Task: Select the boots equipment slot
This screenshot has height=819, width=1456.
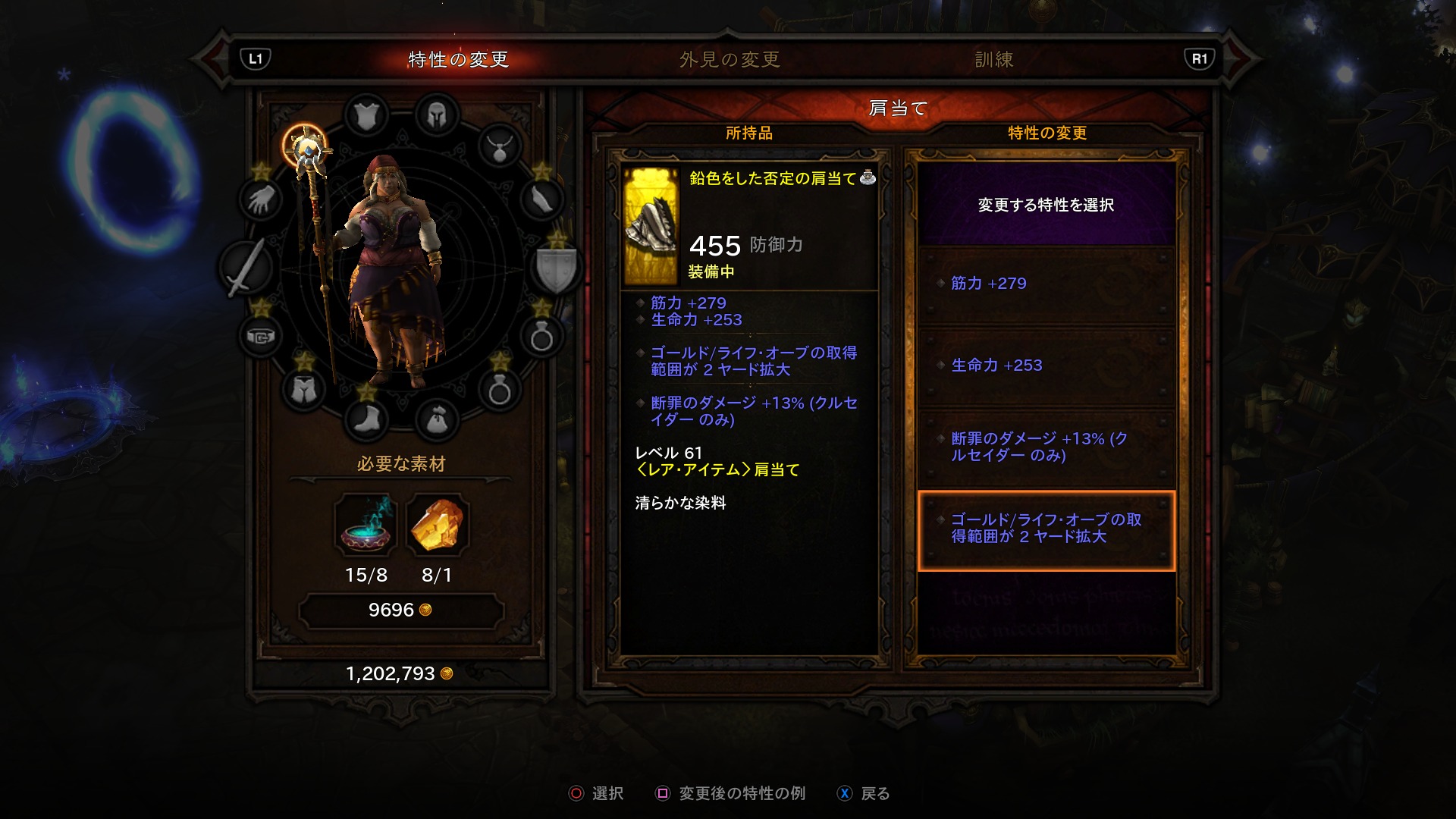Action: click(x=366, y=419)
